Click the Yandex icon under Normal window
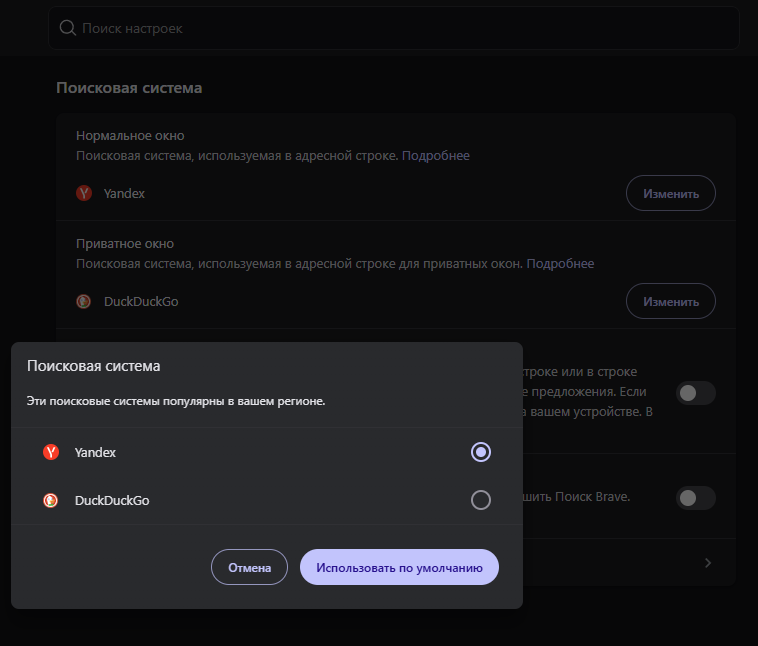Screen dimensions: 758x646 click(x=84, y=193)
